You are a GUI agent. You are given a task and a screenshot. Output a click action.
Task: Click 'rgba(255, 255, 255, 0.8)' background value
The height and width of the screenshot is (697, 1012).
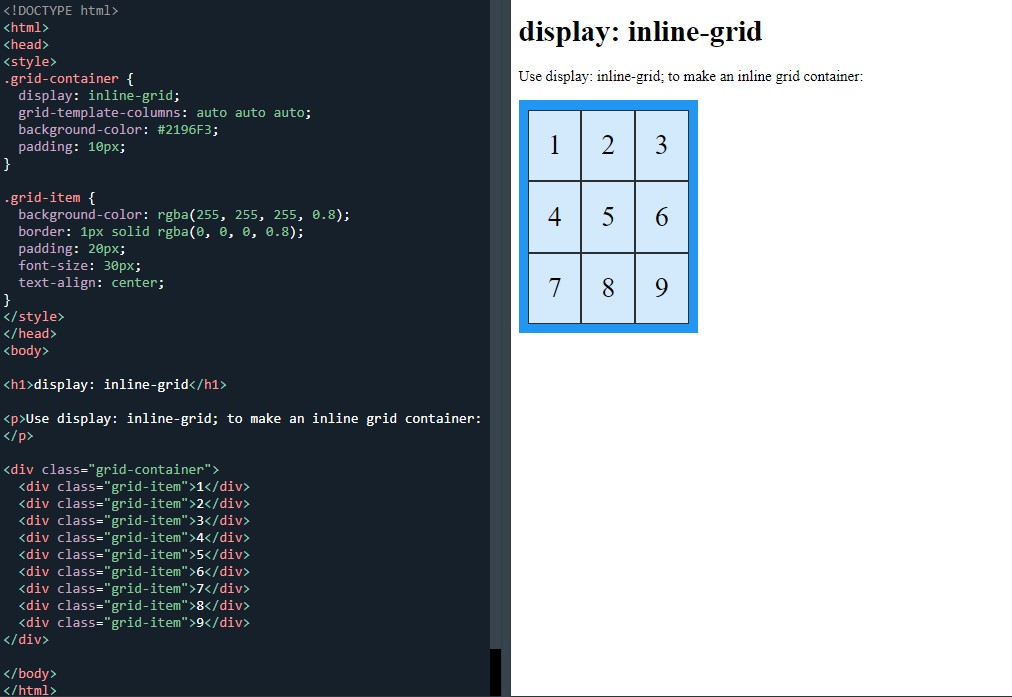tap(250, 215)
